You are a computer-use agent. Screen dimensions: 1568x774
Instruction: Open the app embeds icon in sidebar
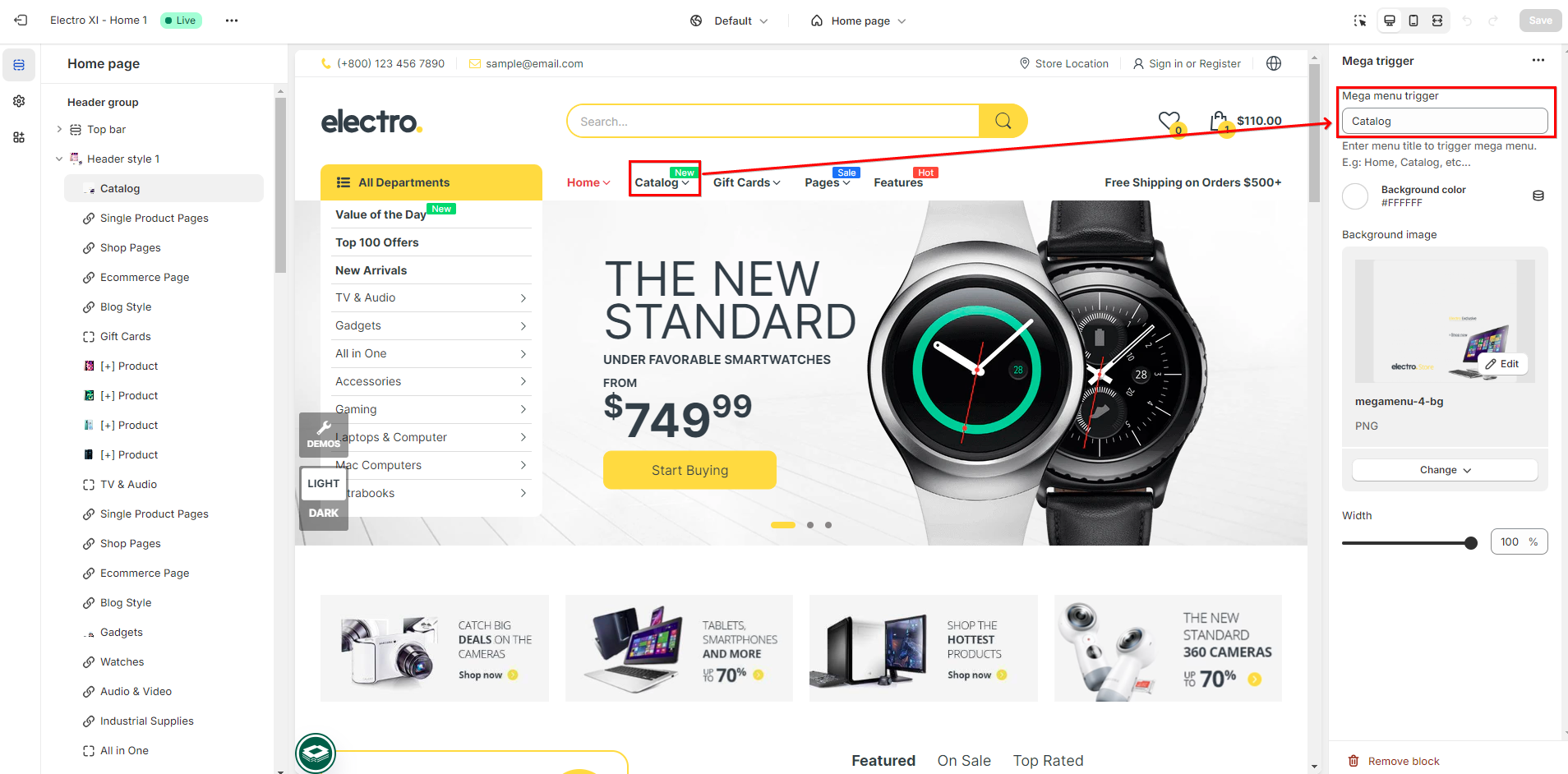click(19, 137)
